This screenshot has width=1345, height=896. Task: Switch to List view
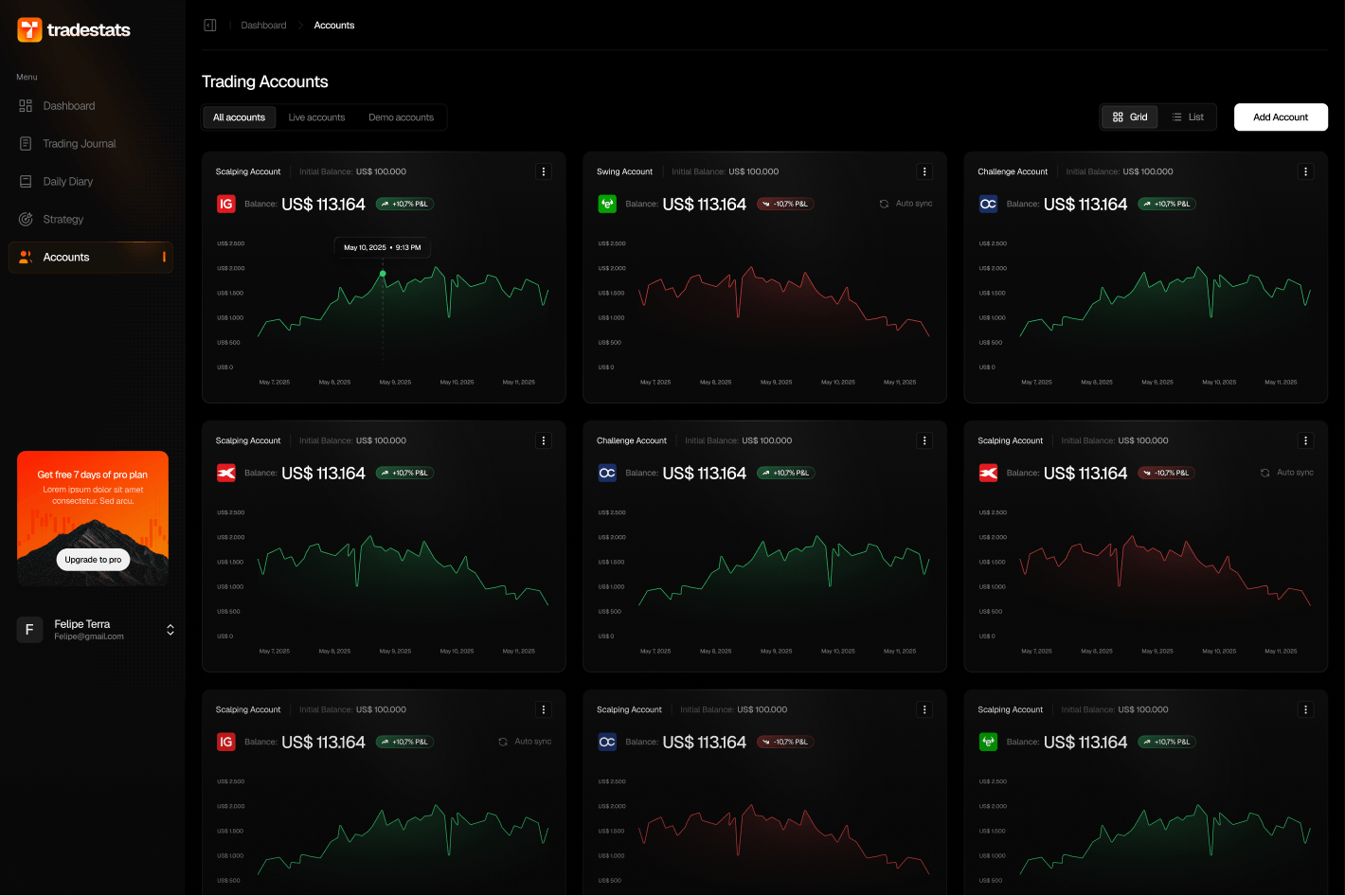[1188, 117]
